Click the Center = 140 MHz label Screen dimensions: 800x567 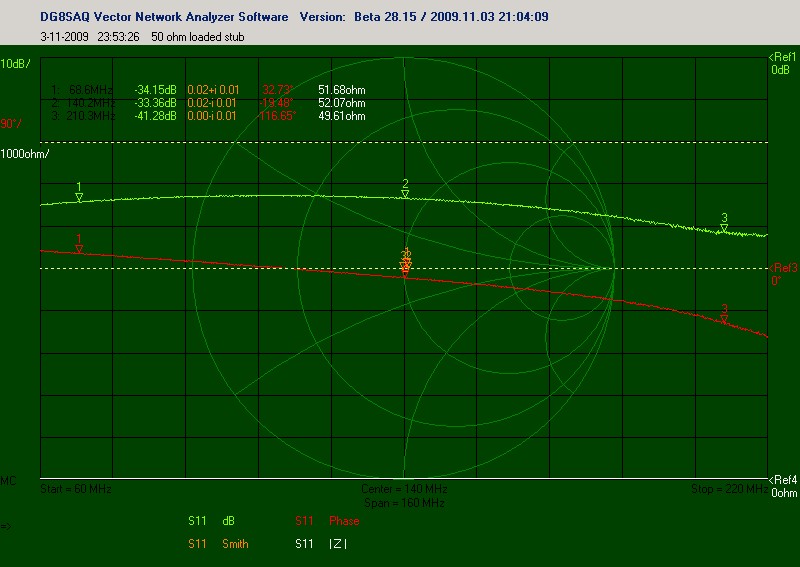click(404, 489)
